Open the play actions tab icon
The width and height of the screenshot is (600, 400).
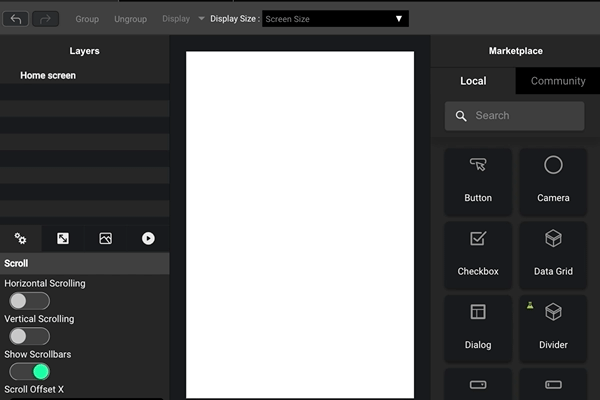point(148,238)
